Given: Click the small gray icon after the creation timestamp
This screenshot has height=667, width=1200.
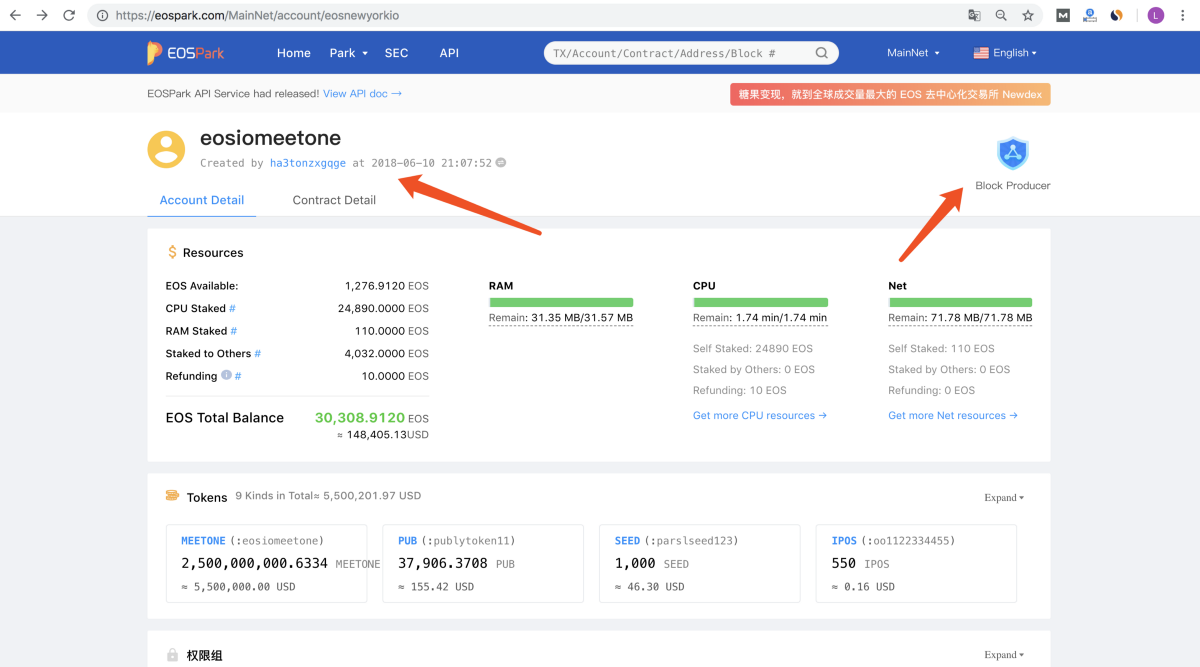Looking at the screenshot, I should [501, 163].
